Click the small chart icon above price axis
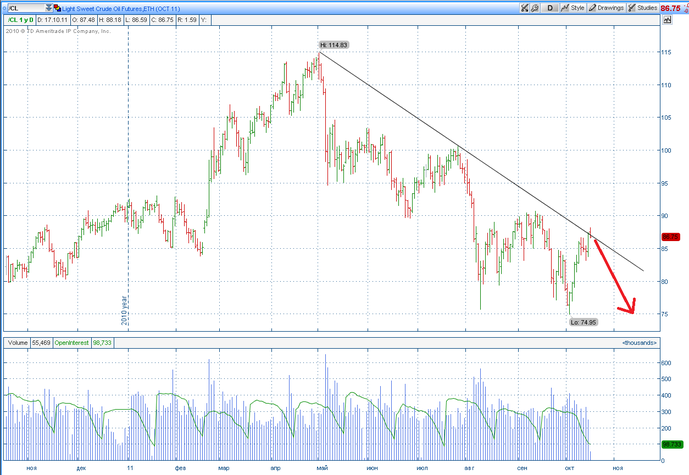The height and width of the screenshot is (475, 689). click(667, 20)
